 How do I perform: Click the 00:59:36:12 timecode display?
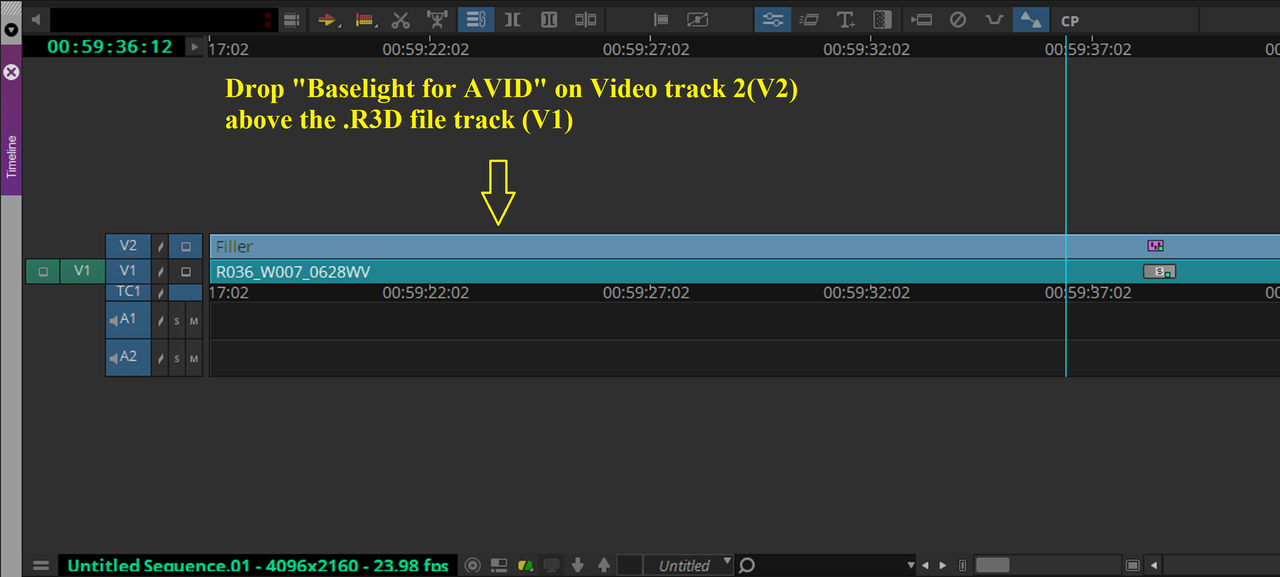(x=110, y=47)
